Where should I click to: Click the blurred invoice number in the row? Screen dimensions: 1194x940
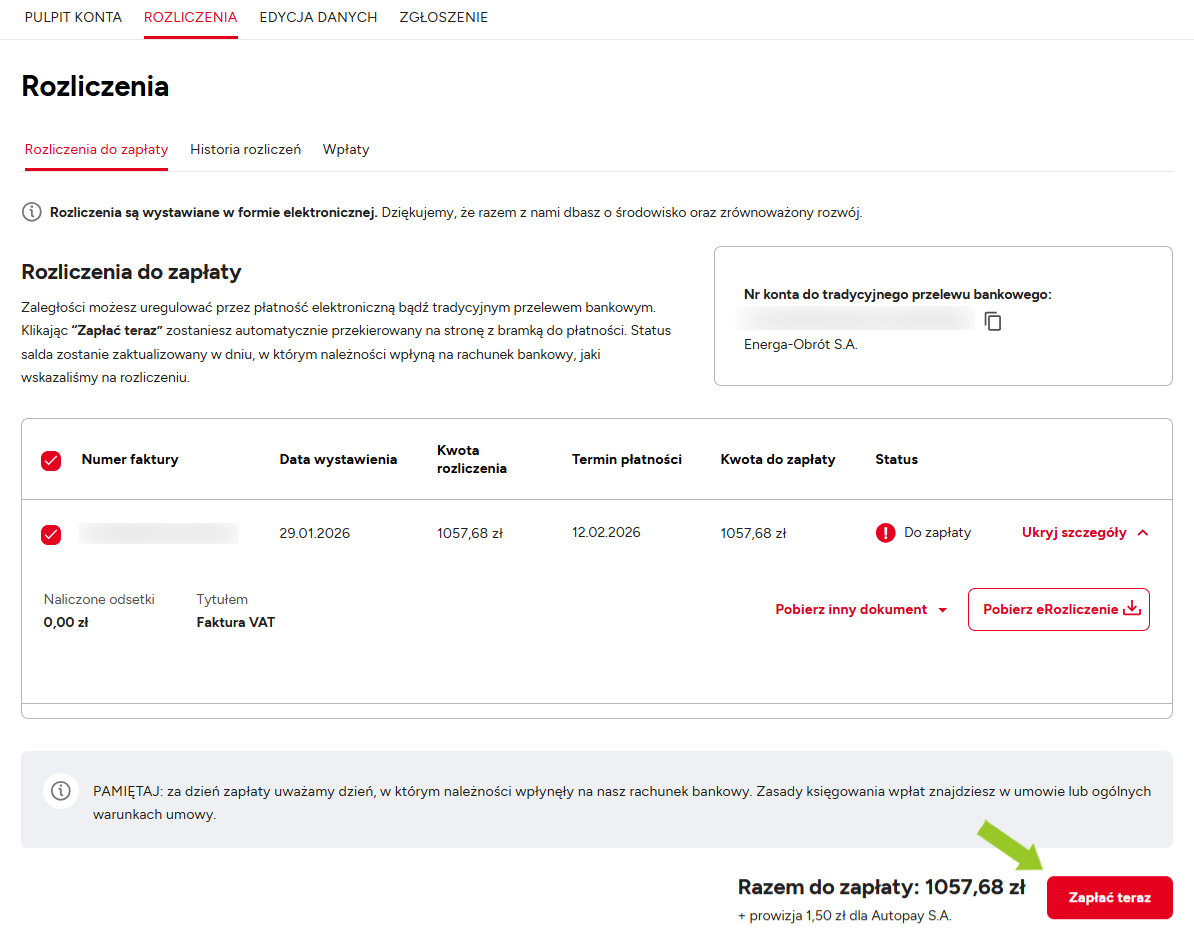click(x=159, y=533)
